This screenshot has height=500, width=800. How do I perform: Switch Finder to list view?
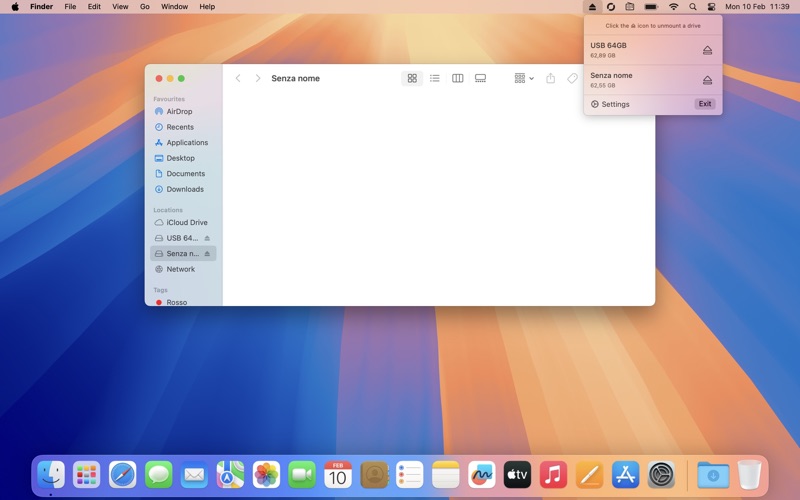pyautogui.click(x=435, y=78)
